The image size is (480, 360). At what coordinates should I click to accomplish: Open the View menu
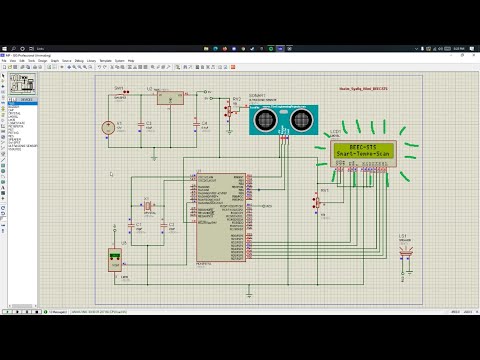pyautogui.click(x=13, y=61)
